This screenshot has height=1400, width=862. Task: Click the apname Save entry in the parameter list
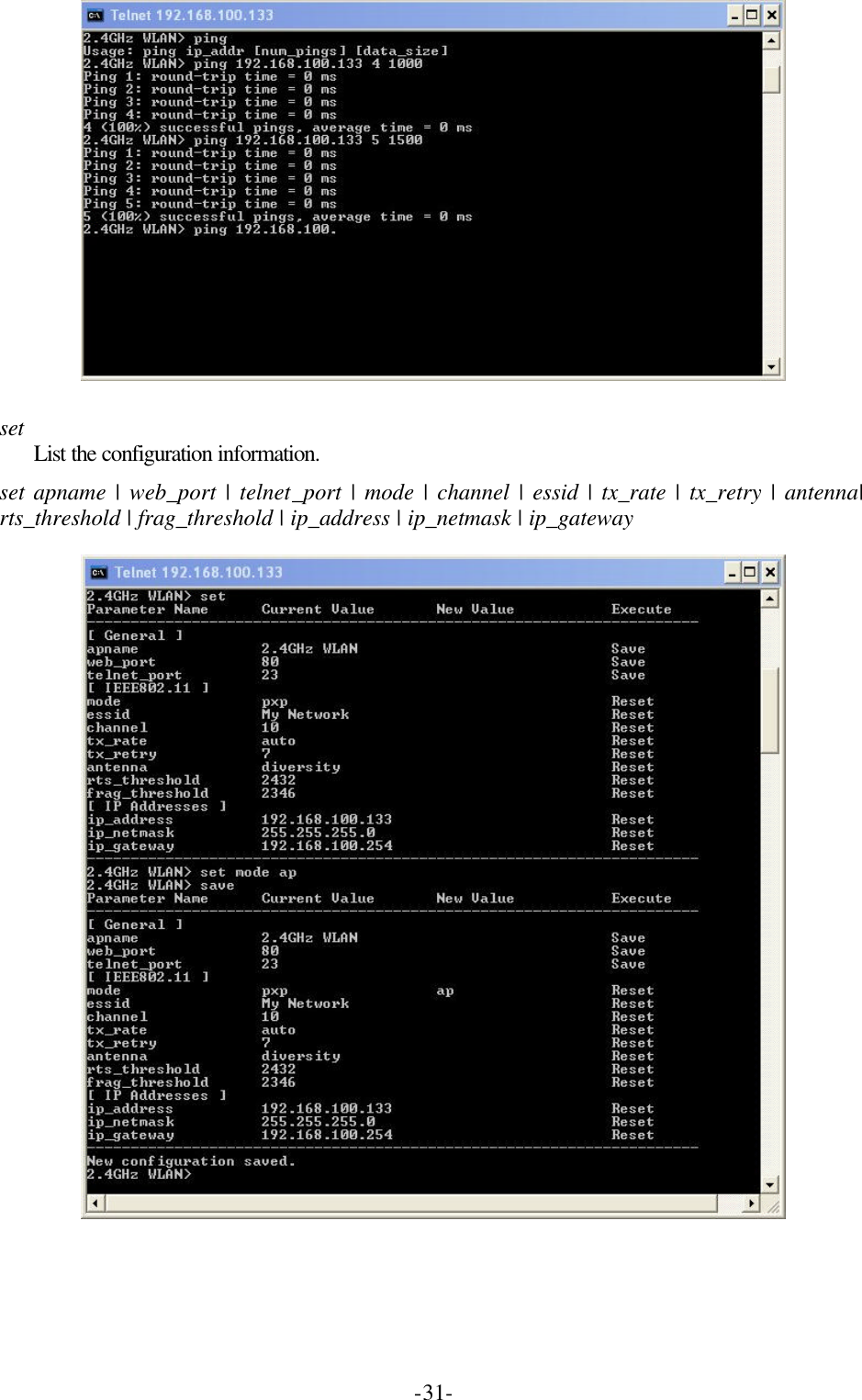click(627, 648)
